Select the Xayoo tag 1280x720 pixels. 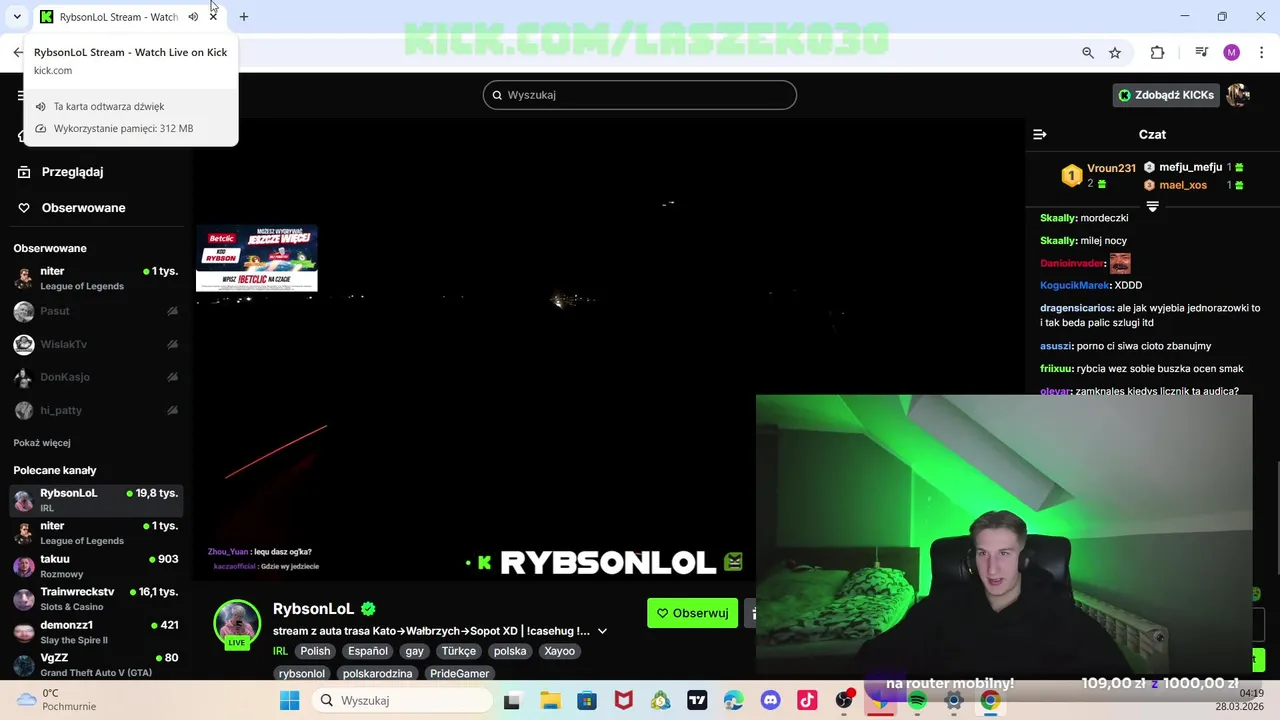(x=560, y=651)
